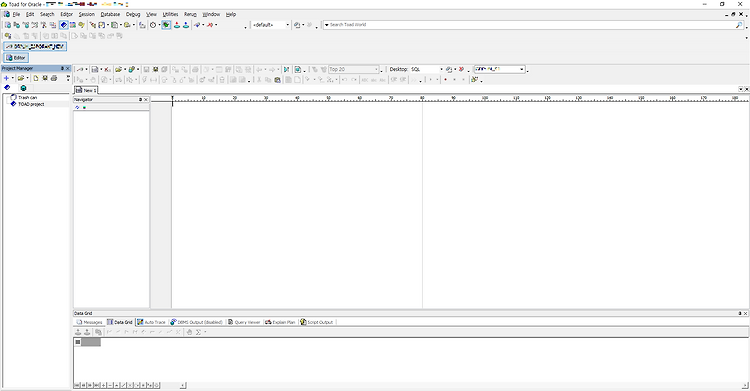The width and height of the screenshot is (750, 391).
Task: Open the File menu
Action: point(16,14)
